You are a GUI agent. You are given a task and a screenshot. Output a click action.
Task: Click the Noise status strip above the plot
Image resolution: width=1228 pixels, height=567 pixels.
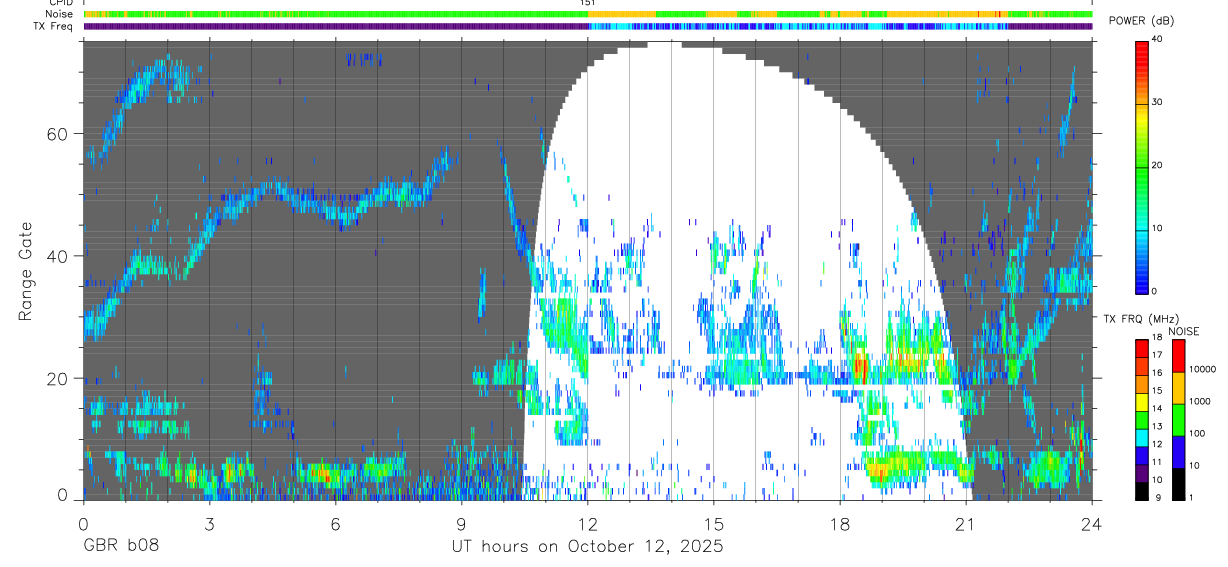pos(588,14)
